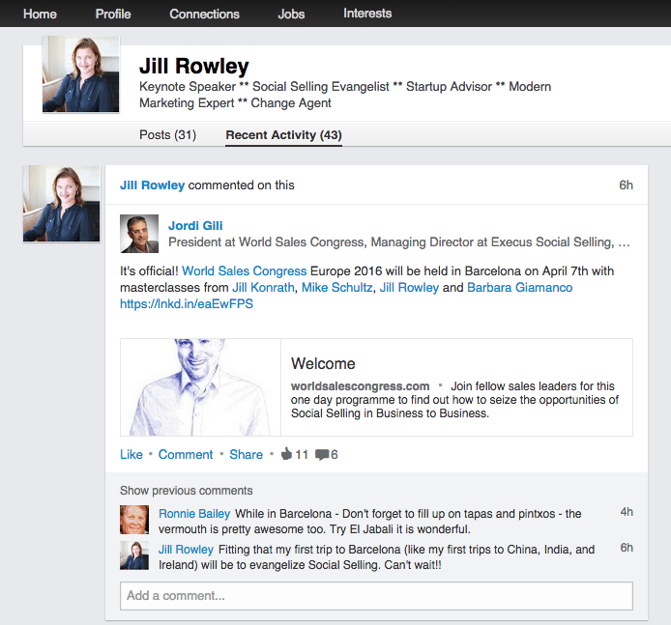Screen dimensions: 671x625
Task: Click the comment bubble count icon
Action: click(322, 454)
